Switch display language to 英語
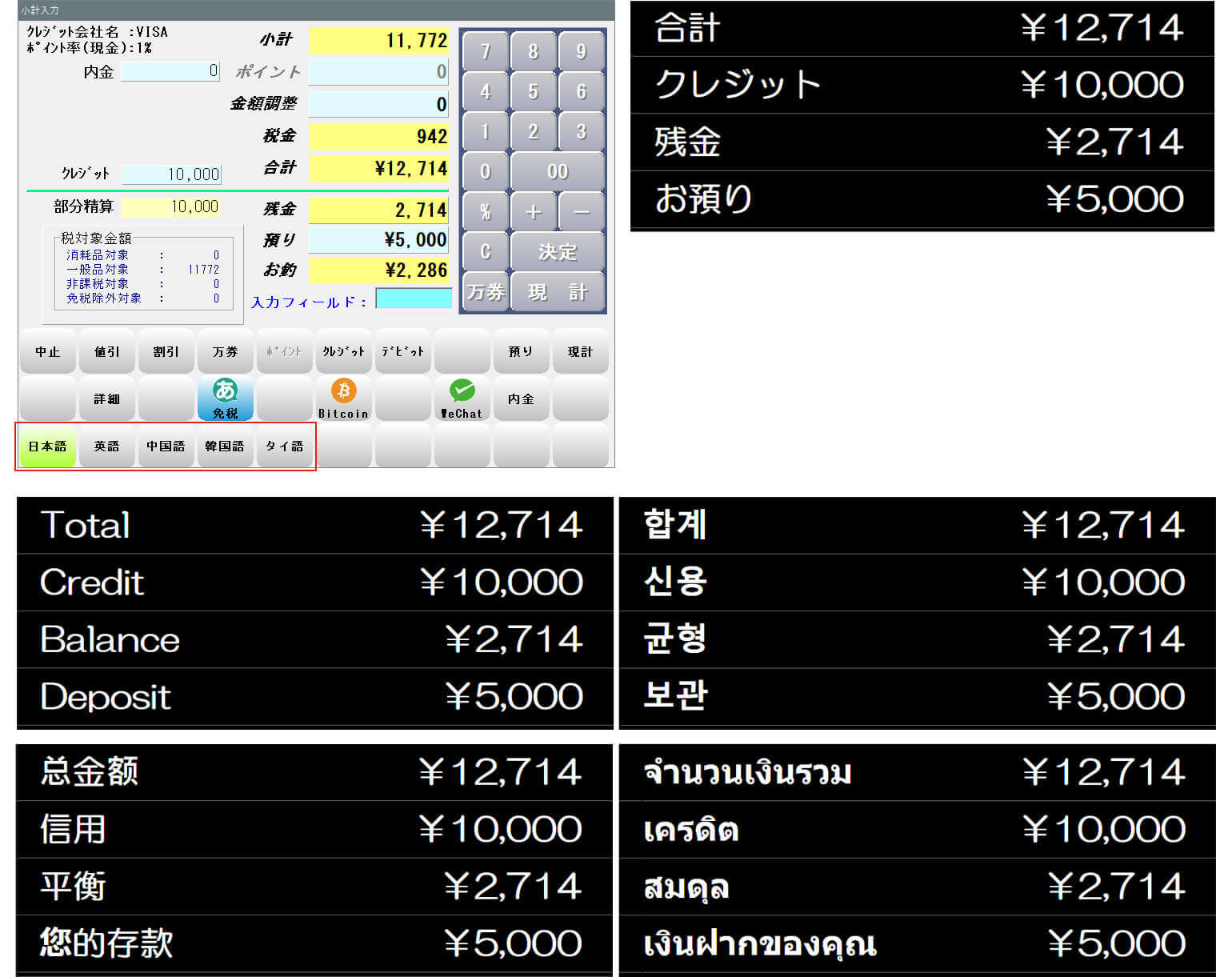Image resolution: width=1232 pixels, height=977 pixels. point(106,446)
